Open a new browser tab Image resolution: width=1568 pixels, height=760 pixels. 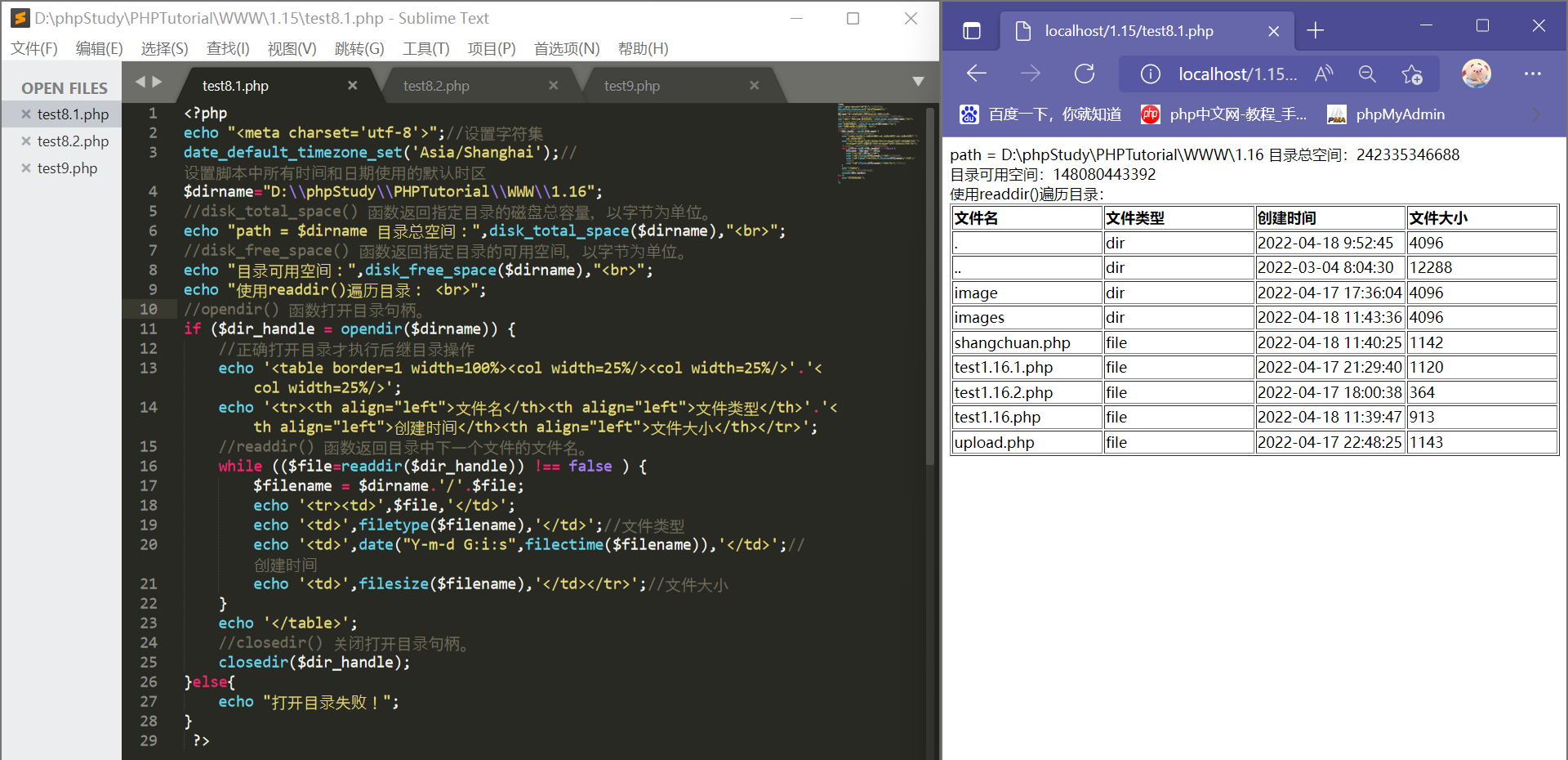tap(1315, 31)
